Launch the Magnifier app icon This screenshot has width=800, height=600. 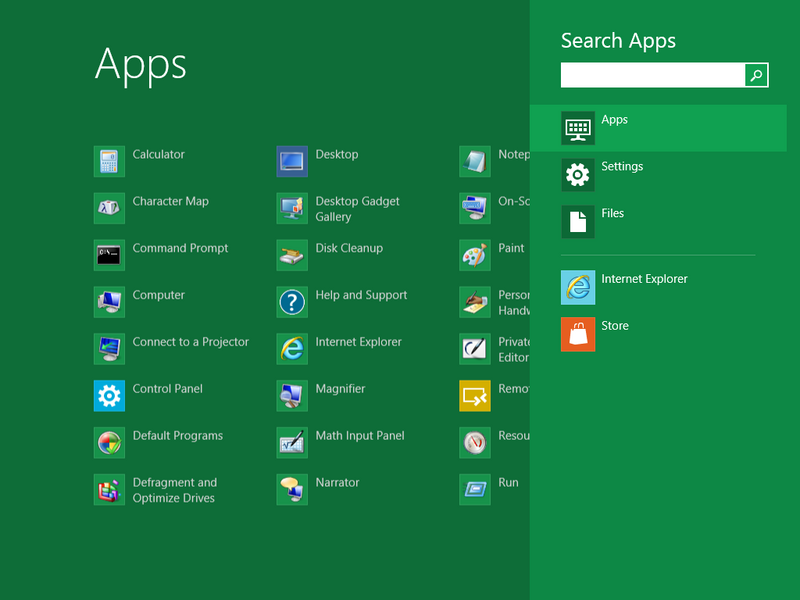(x=292, y=396)
